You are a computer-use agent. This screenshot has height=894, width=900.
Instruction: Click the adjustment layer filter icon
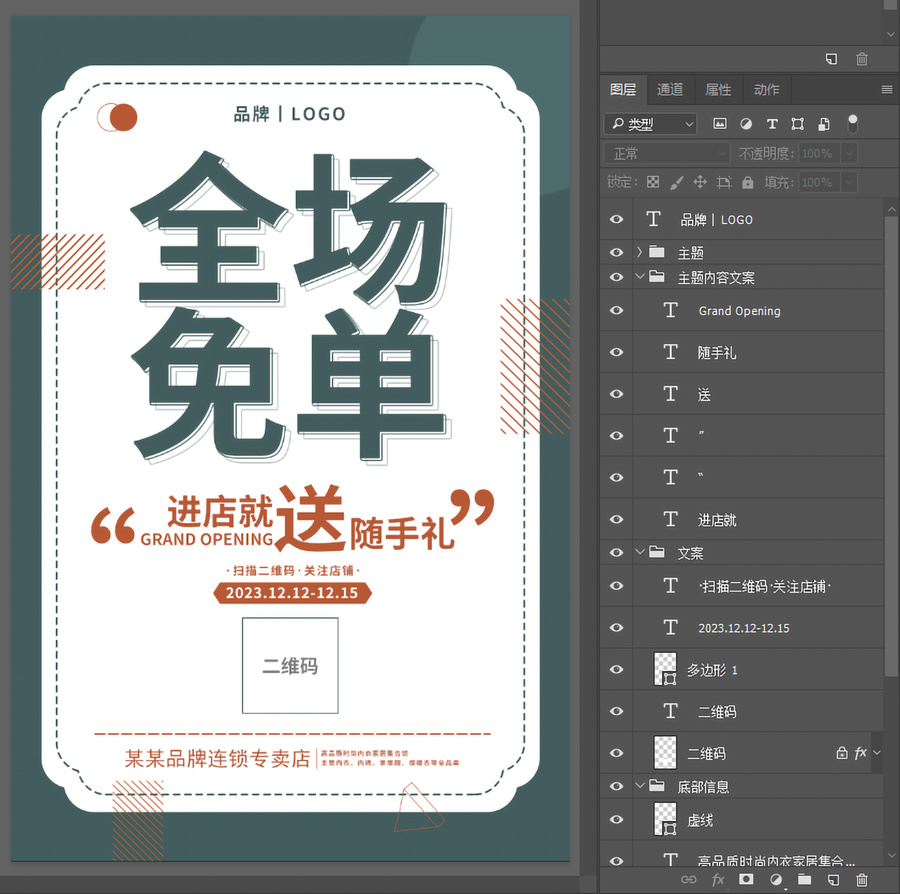(746, 123)
